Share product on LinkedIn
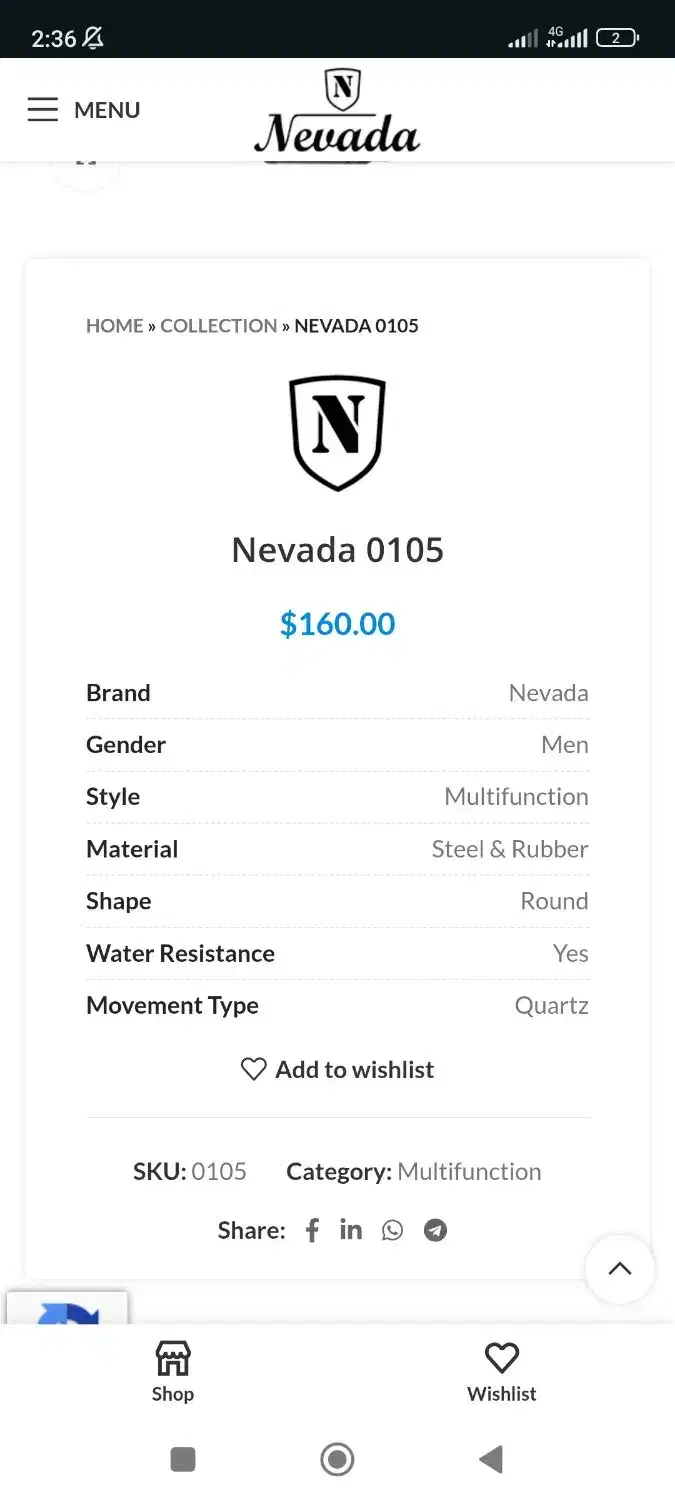675x1500 pixels. (x=351, y=1230)
